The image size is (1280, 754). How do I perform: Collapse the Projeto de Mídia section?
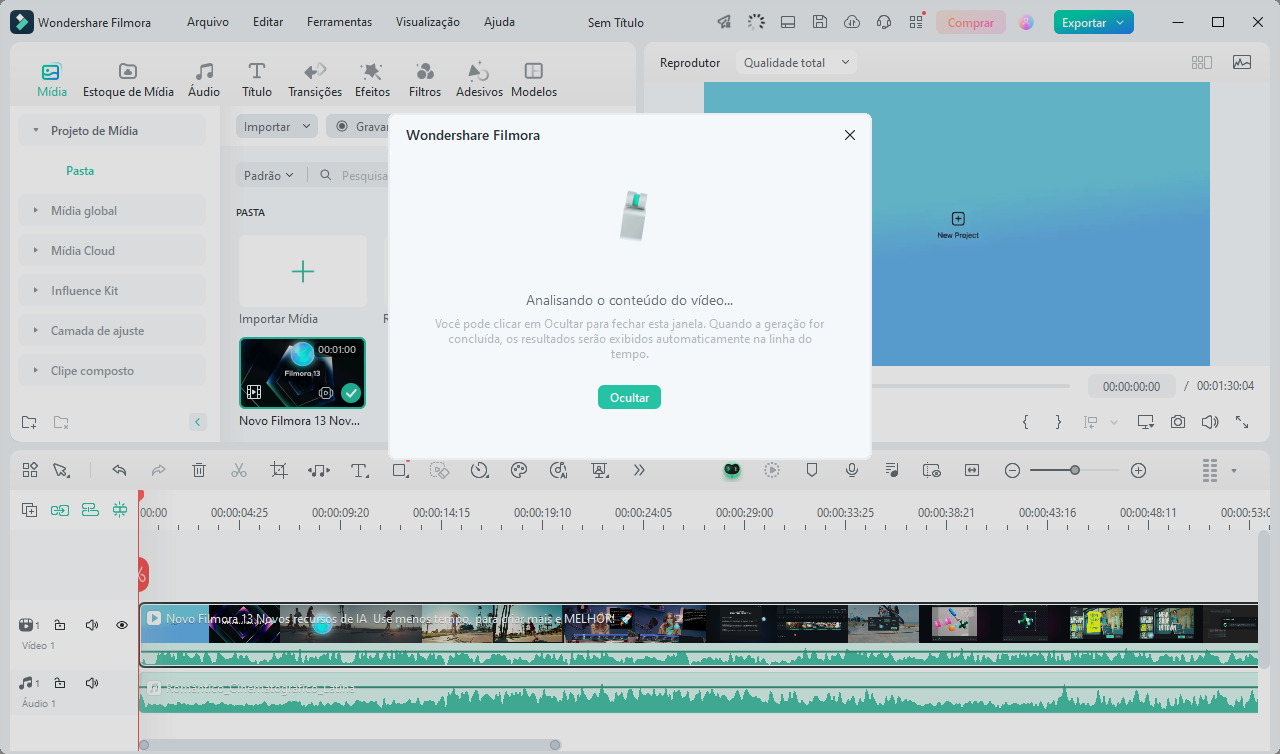tap(112, 130)
